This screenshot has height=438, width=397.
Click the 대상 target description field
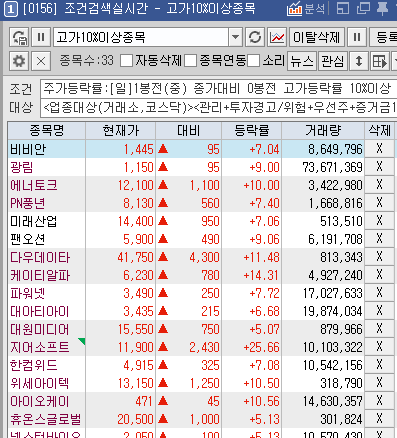tap(219, 108)
